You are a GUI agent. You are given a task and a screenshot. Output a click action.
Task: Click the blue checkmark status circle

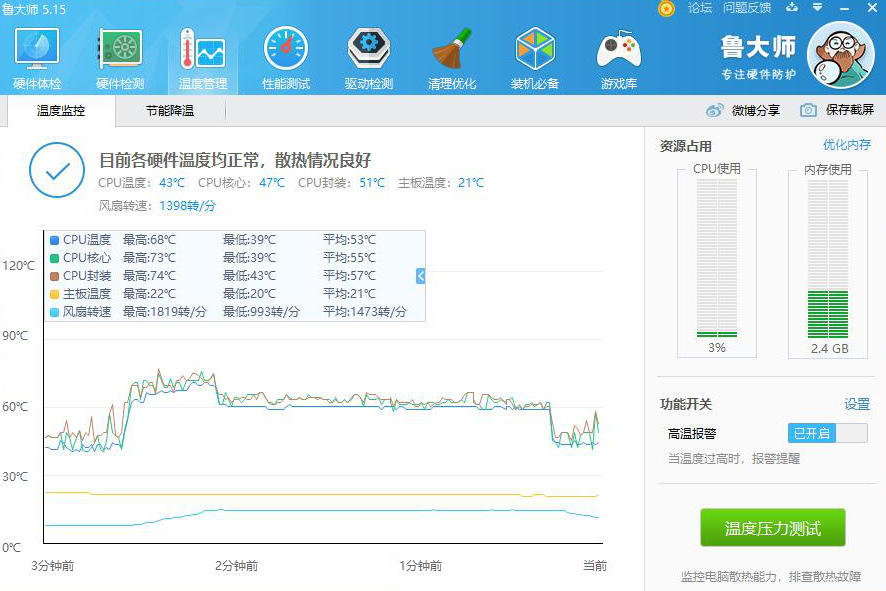[57, 170]
